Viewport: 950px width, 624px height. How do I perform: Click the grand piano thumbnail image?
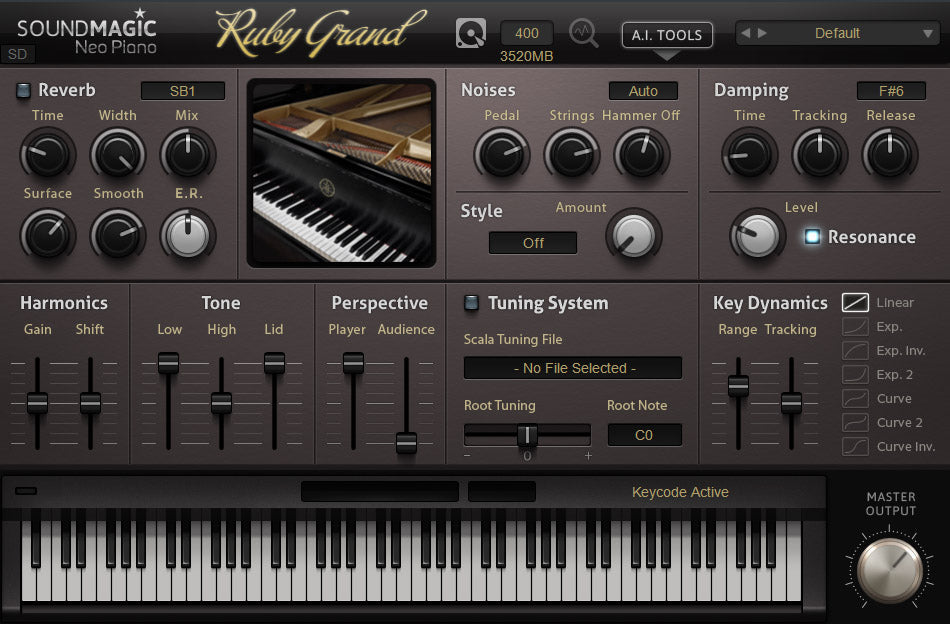click(x=342, y=173)
